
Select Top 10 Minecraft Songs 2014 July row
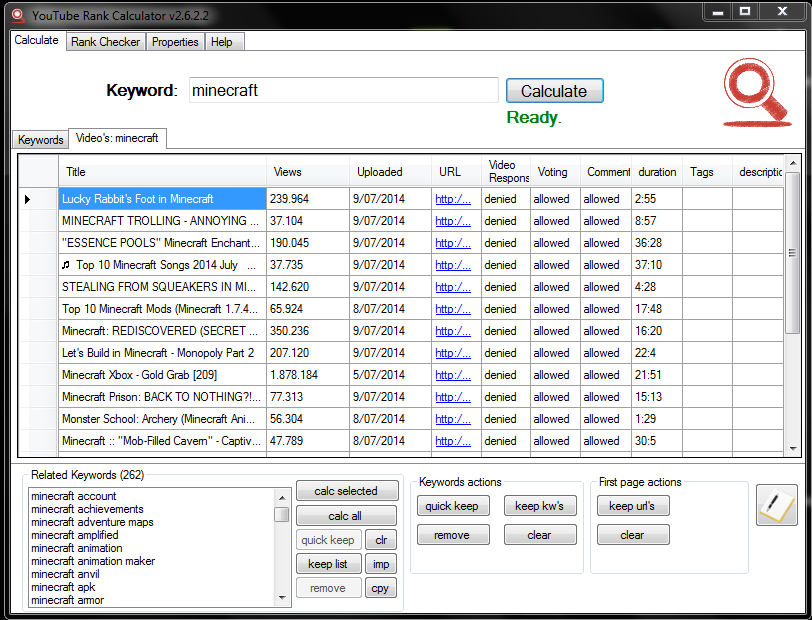click(162, 265)
